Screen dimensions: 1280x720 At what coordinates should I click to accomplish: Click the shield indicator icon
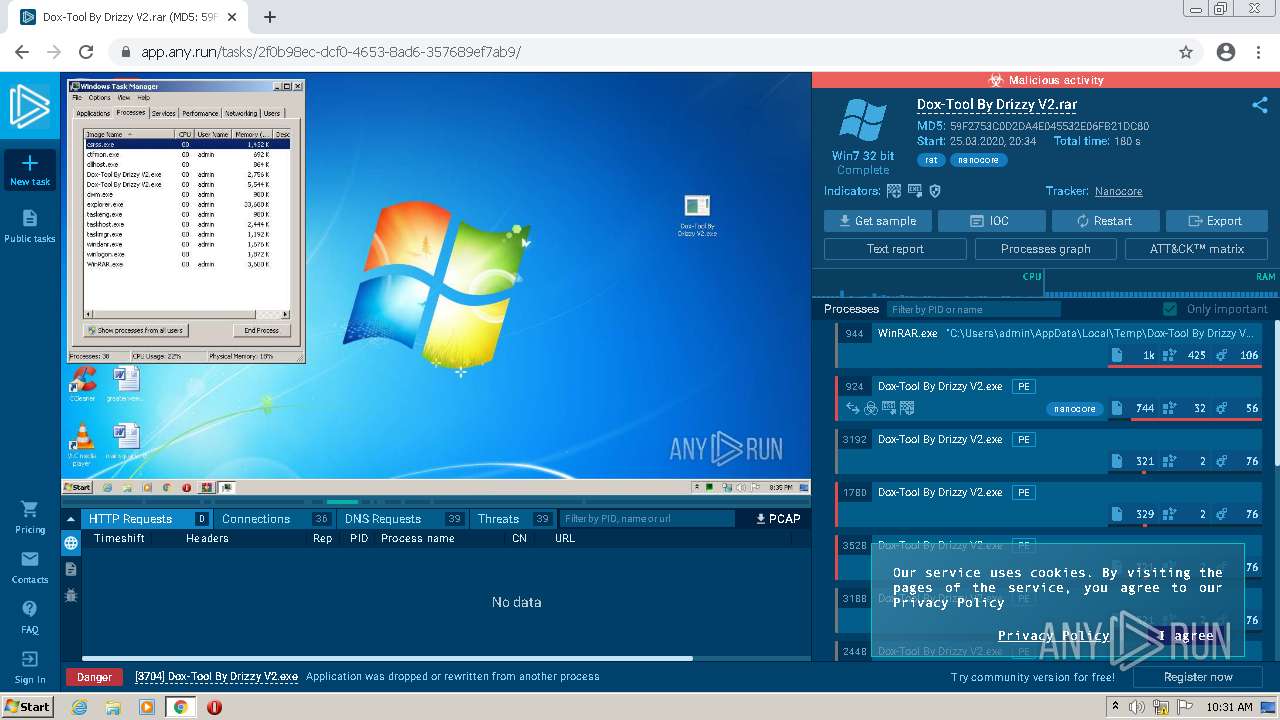pos(935,191)
